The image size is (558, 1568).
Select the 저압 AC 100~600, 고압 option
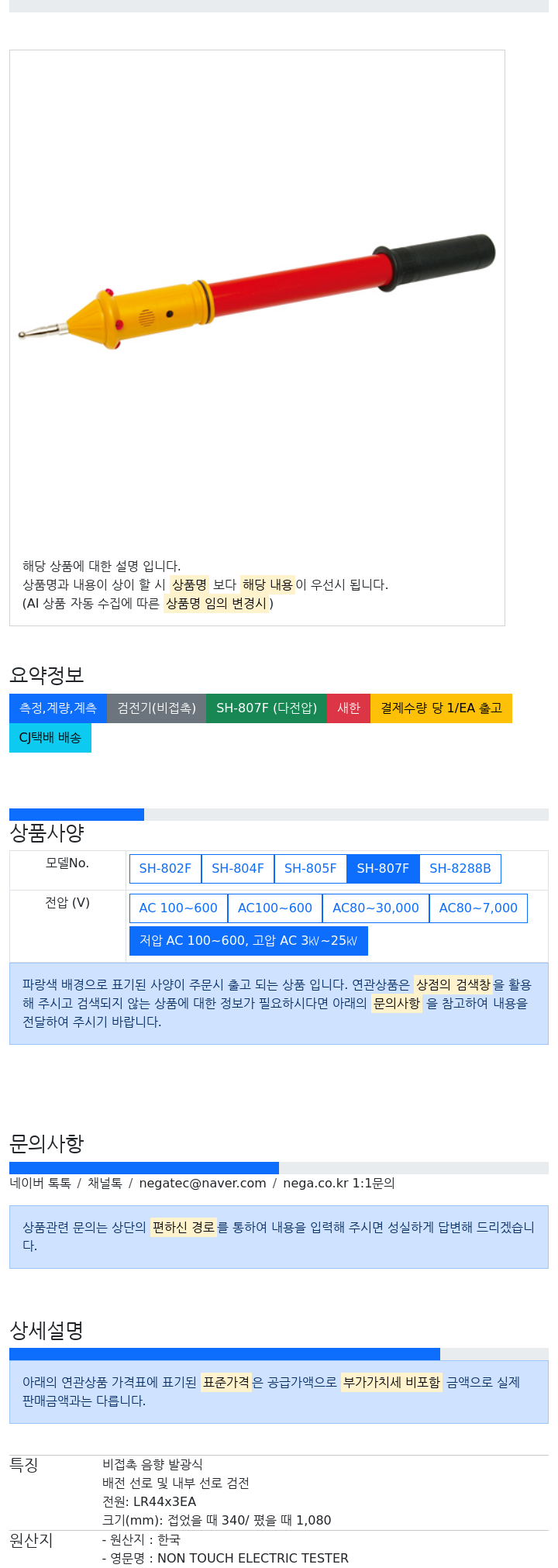point(249,941)
